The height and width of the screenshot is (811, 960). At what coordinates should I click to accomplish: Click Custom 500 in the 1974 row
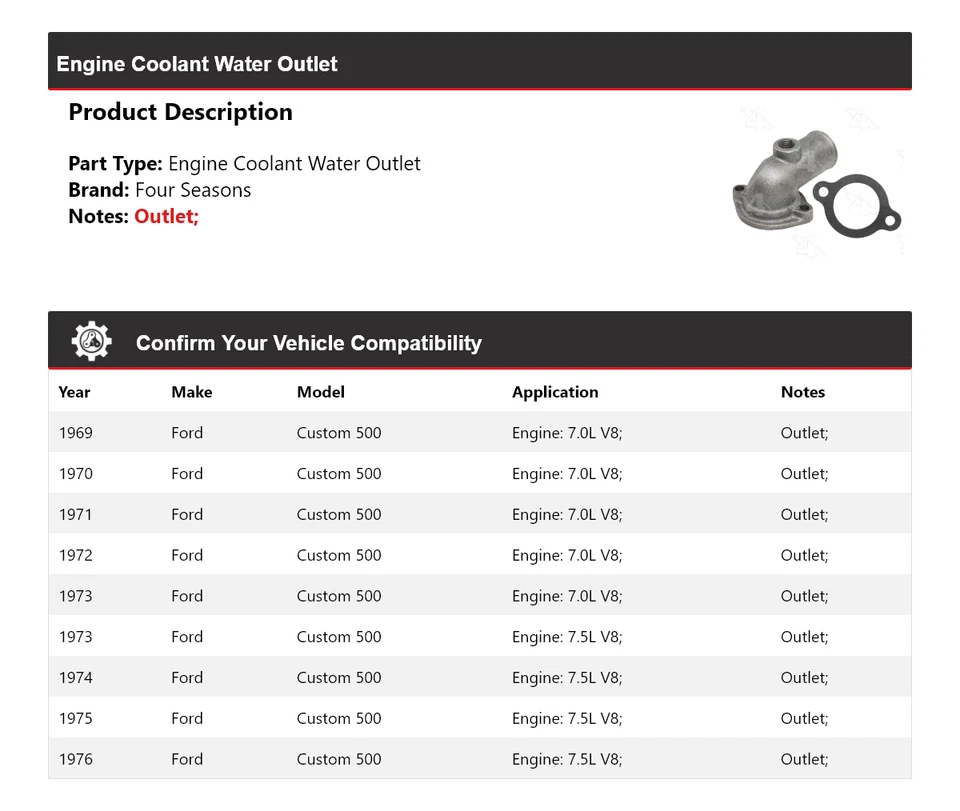click(339, 678)
